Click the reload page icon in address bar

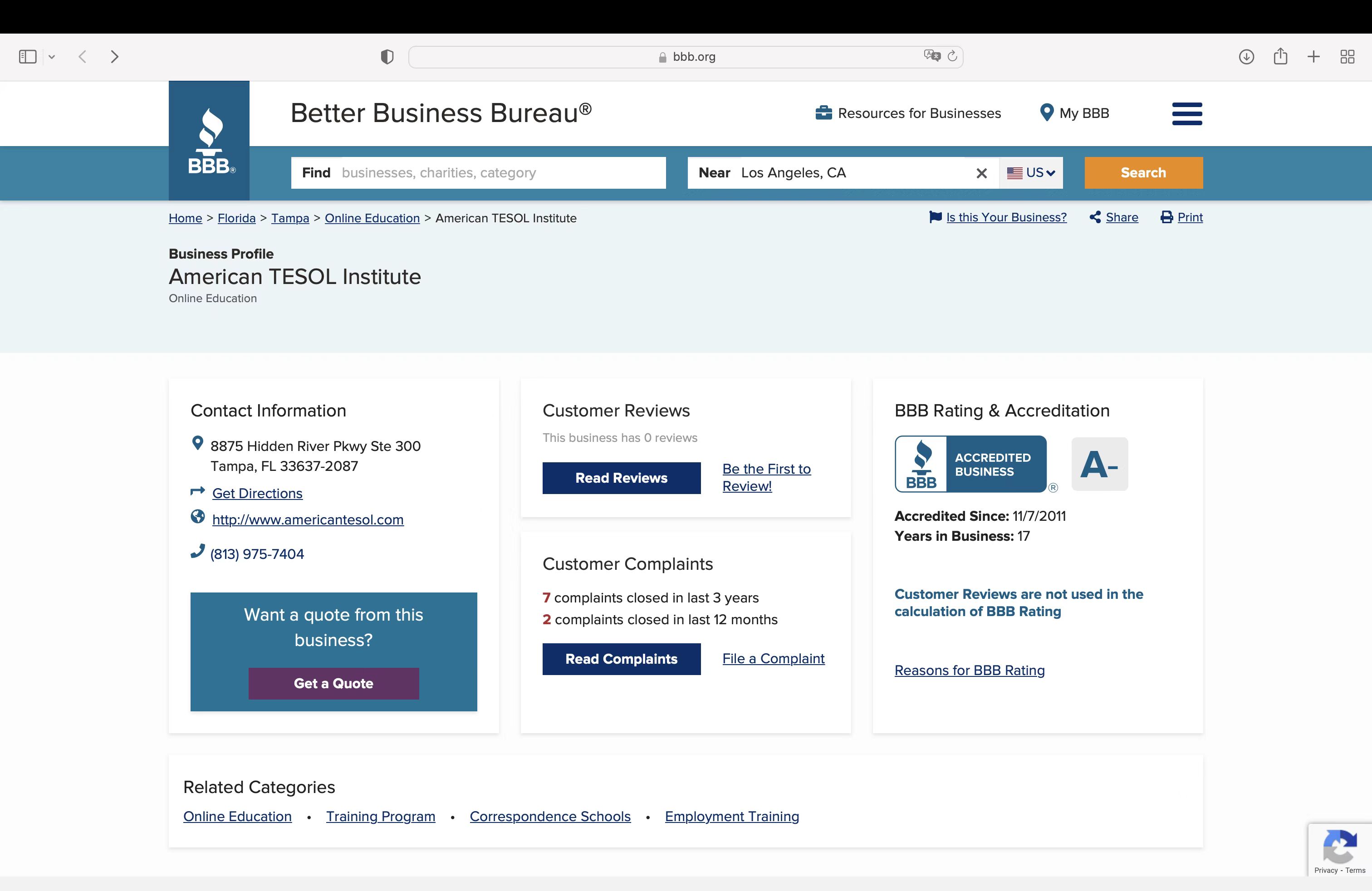coord(952,56)
